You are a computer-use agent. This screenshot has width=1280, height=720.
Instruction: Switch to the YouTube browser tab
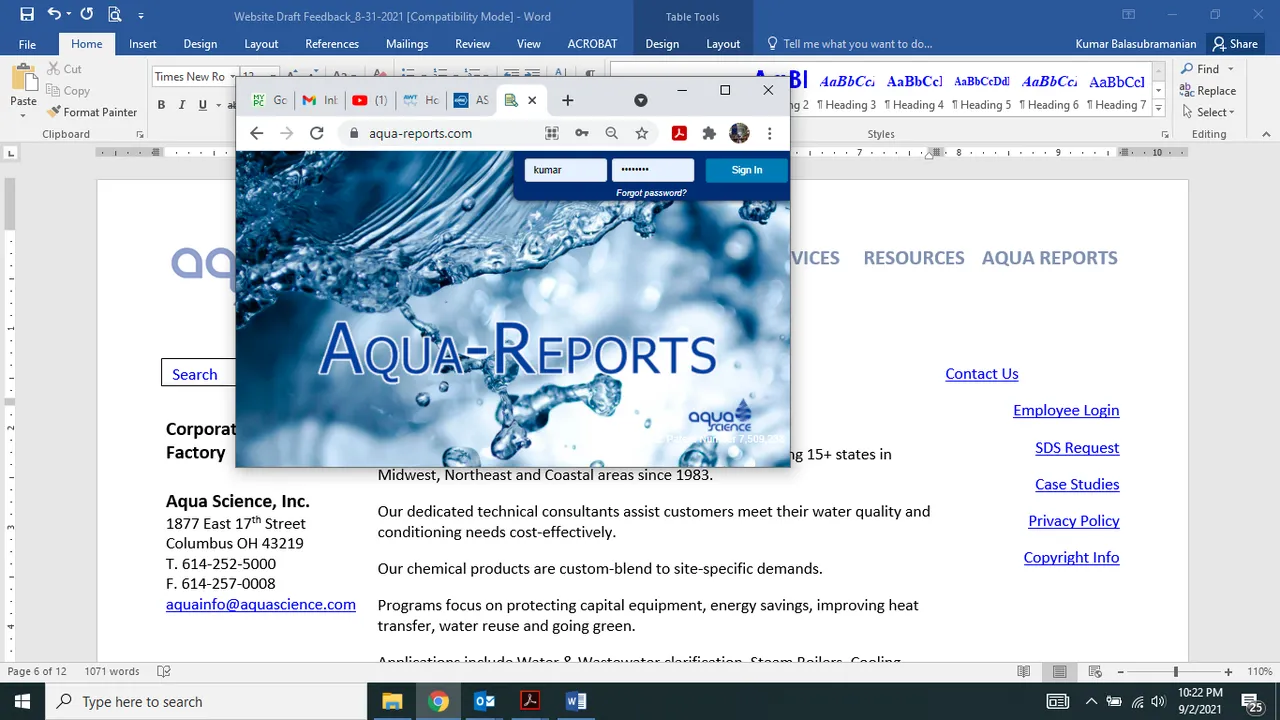pos(370,100)
